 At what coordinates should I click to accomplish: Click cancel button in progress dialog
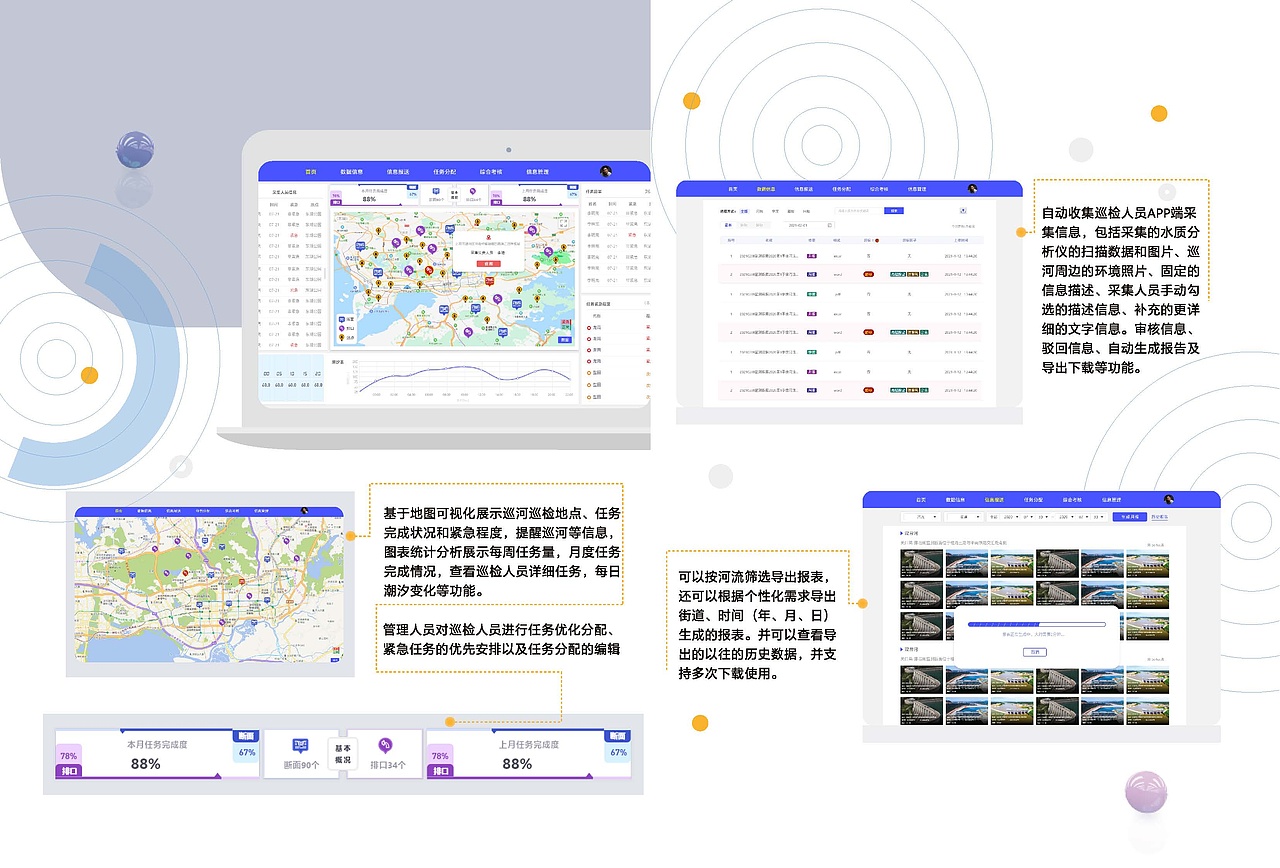click(x=1035, y=651)
